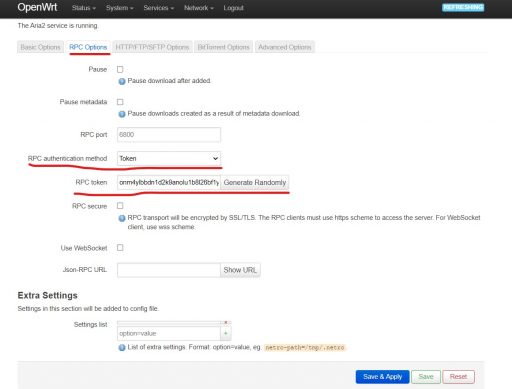
Task: Open the Status dropdown menu
Action: 84,8
